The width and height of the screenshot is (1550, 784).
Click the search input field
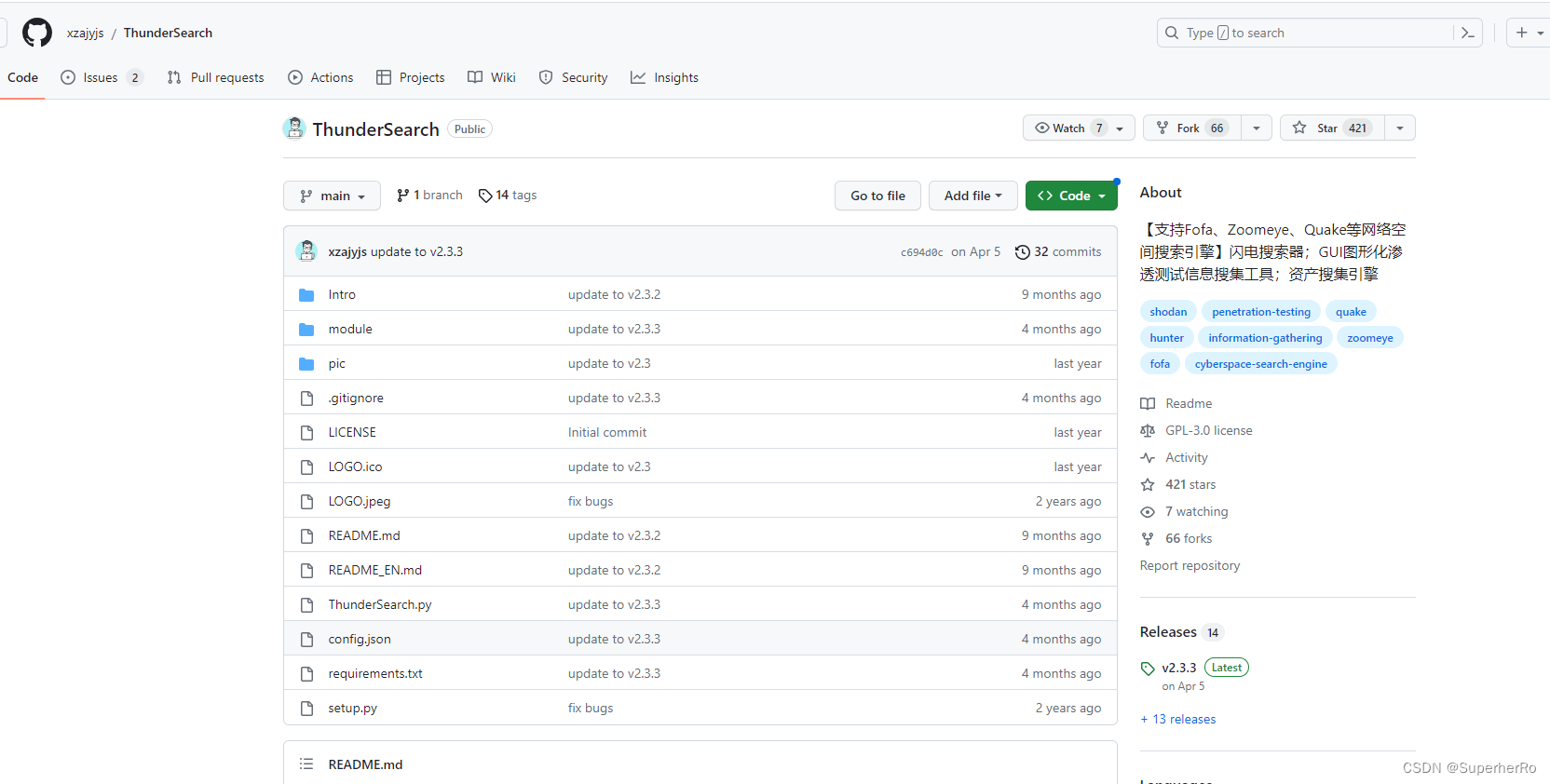coord(1304,33)
